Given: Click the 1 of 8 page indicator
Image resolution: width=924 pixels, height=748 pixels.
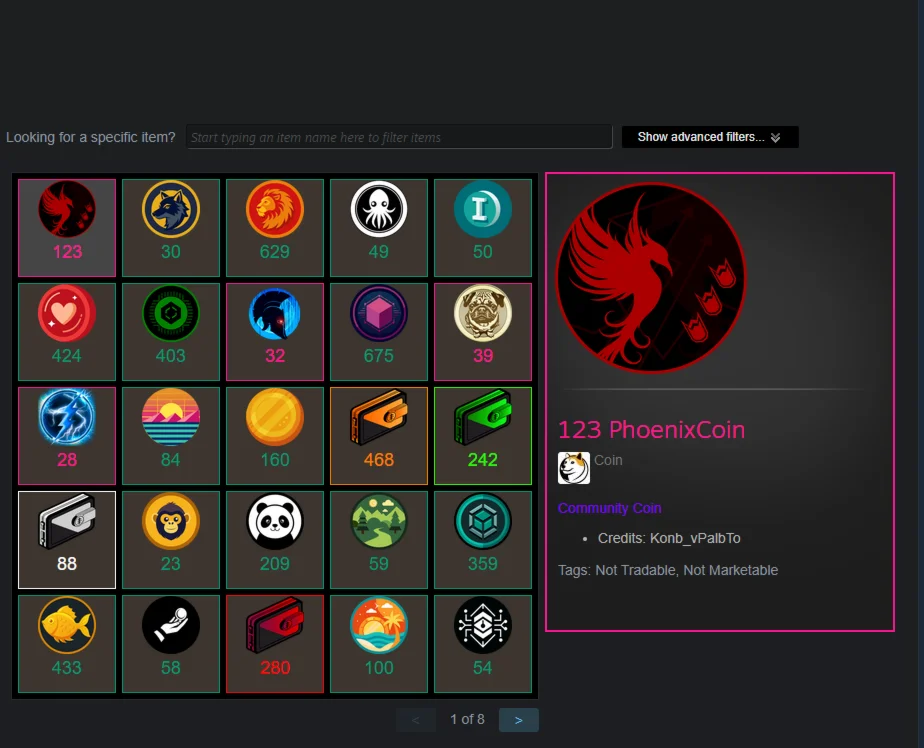Looking at the screenshot, I should [467, 719].
